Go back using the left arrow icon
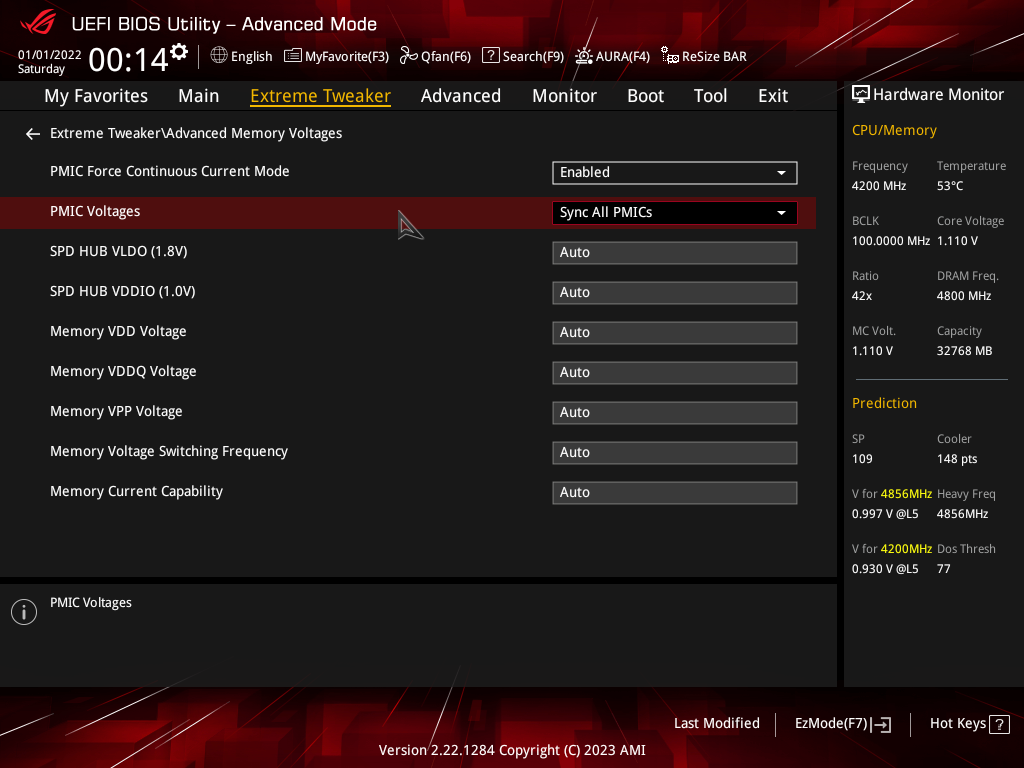Screen dimensions: 1024x768 coord(33,134)
